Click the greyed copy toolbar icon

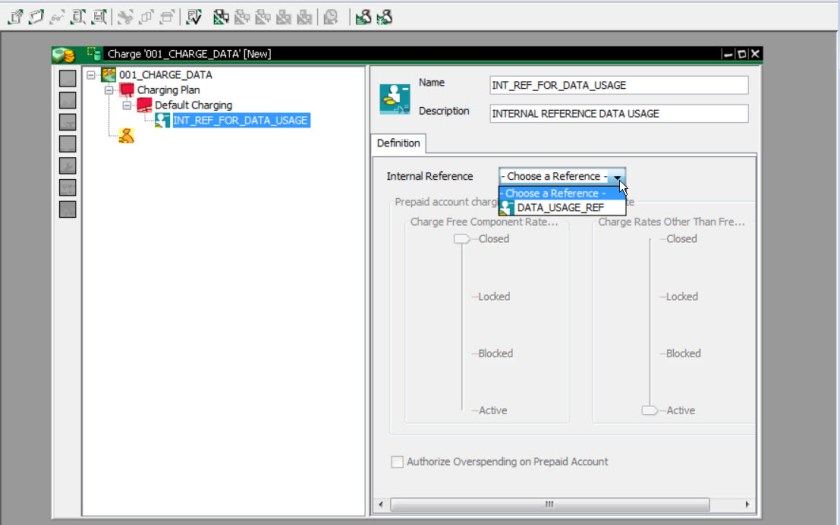(146, 17)
